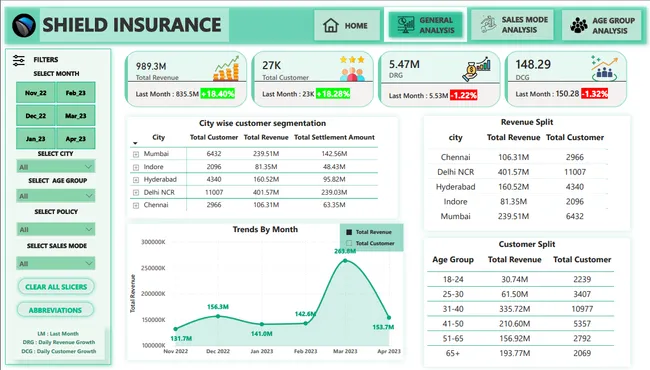Click the Apr 2023 data point 153.7M
650x370 pixels.
389,318
